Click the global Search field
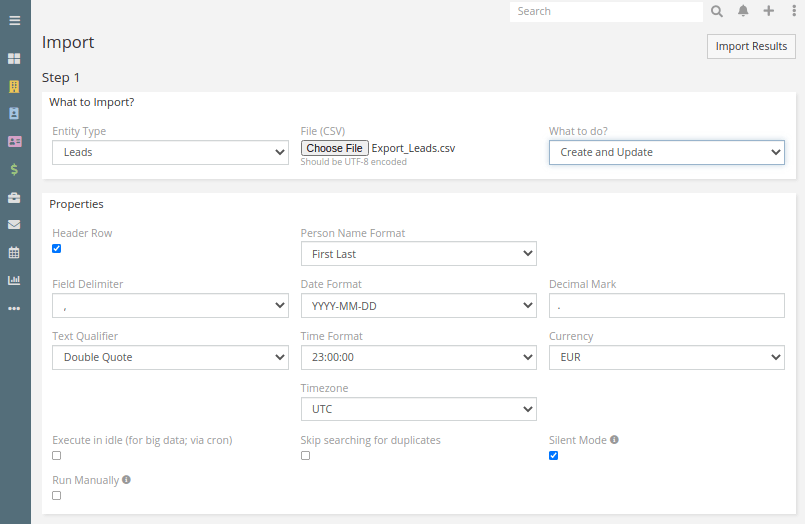Image resolution: width=805 pixels, height=524 pixels. coord(606,11)
